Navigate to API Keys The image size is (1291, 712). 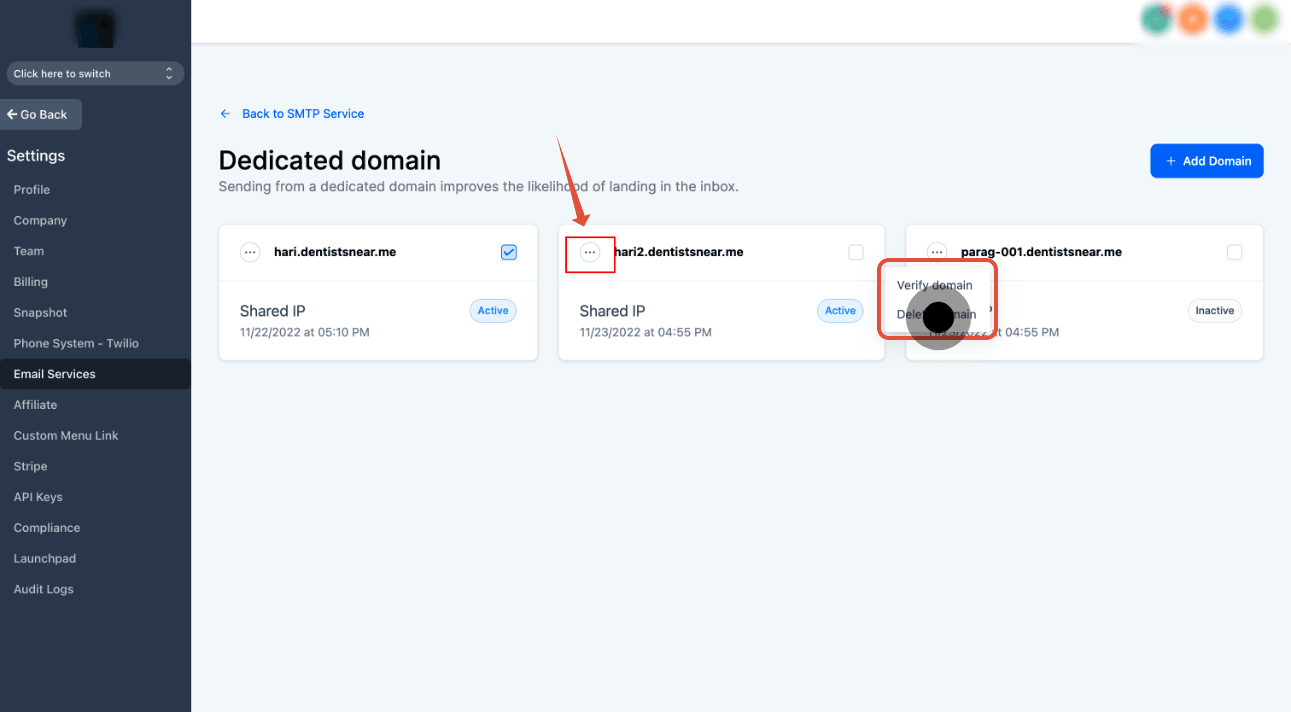tap(38, 497)
